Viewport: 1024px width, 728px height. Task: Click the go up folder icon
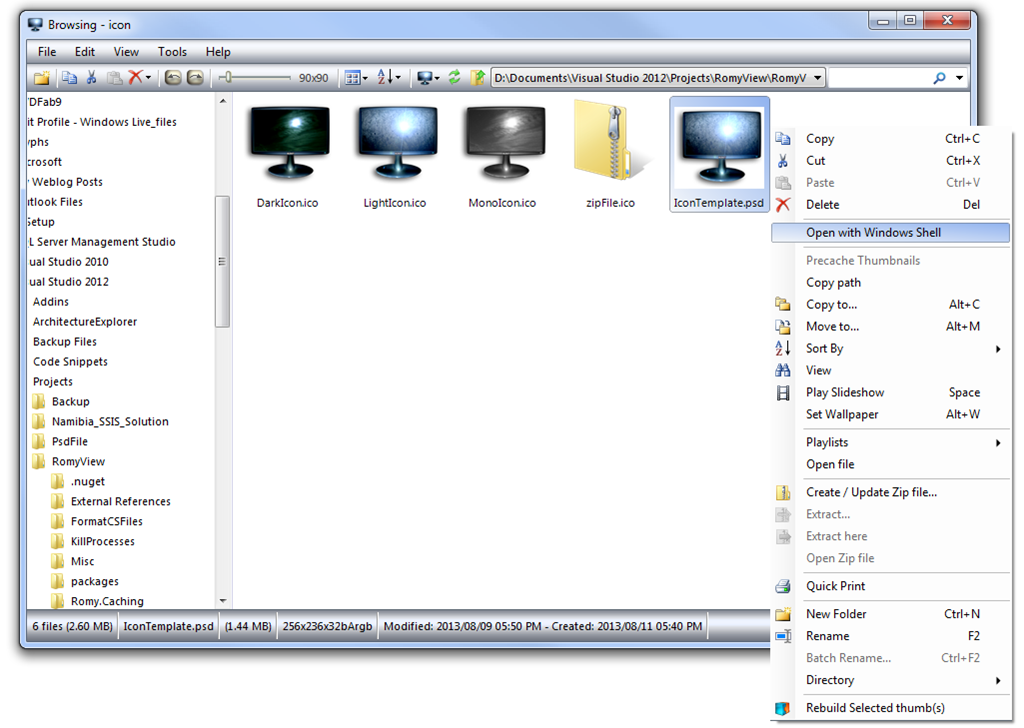(x=477, y=78)
